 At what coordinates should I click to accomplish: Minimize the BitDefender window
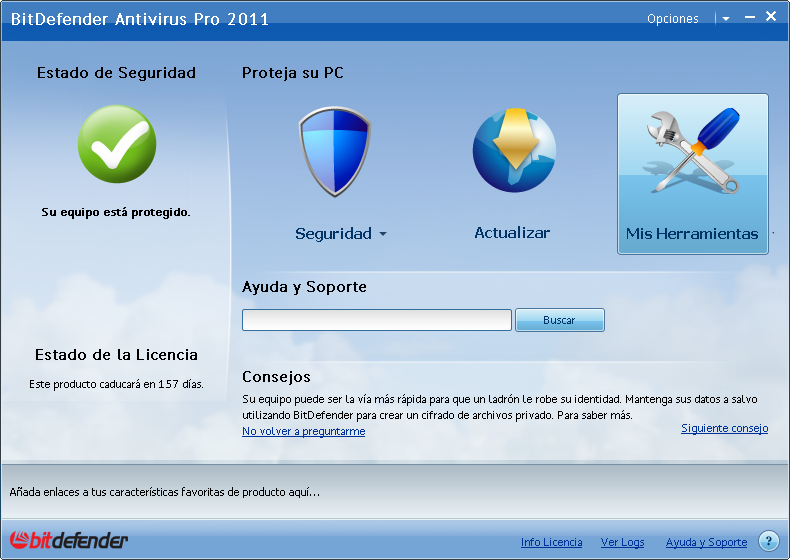click(x=749, y=17)
